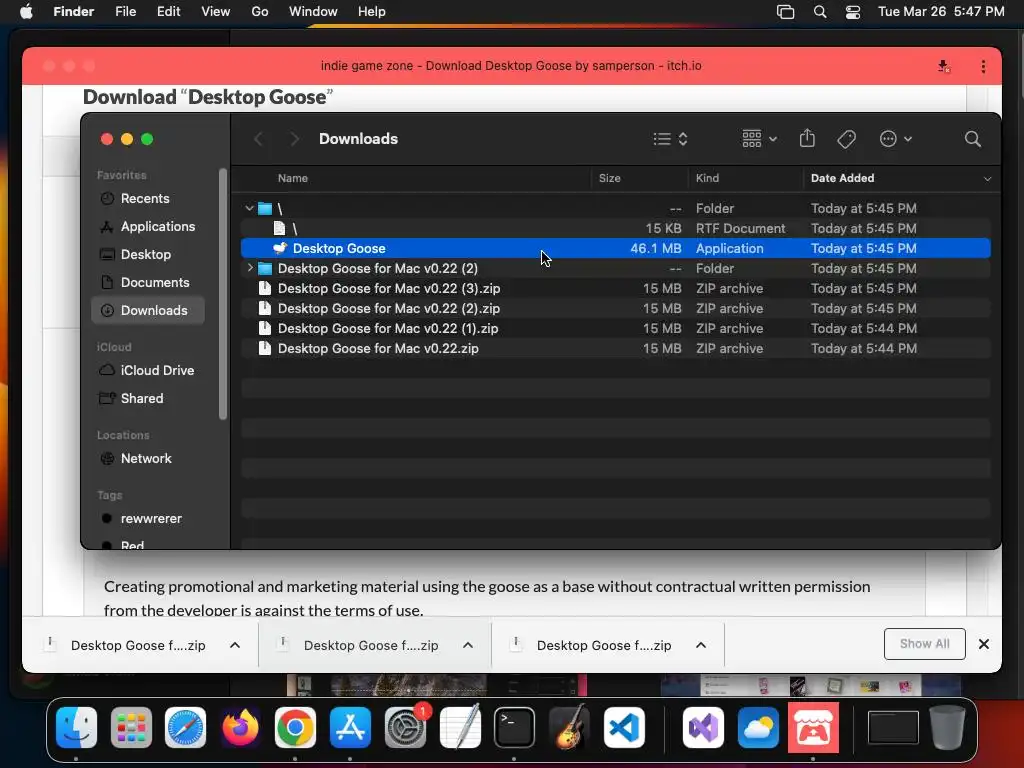Go back in the Finder window
Screen dimensions: 1024x768
click(x=259, y=139)
